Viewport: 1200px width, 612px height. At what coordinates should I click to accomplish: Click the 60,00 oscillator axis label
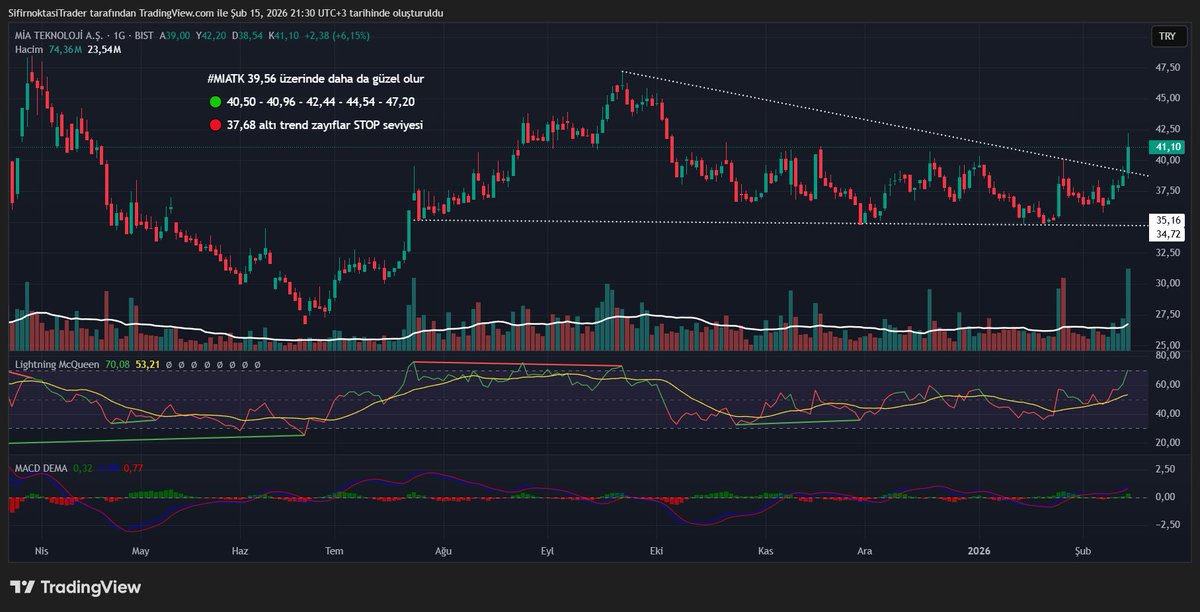pyautogui.click(x=1167, y=384)
